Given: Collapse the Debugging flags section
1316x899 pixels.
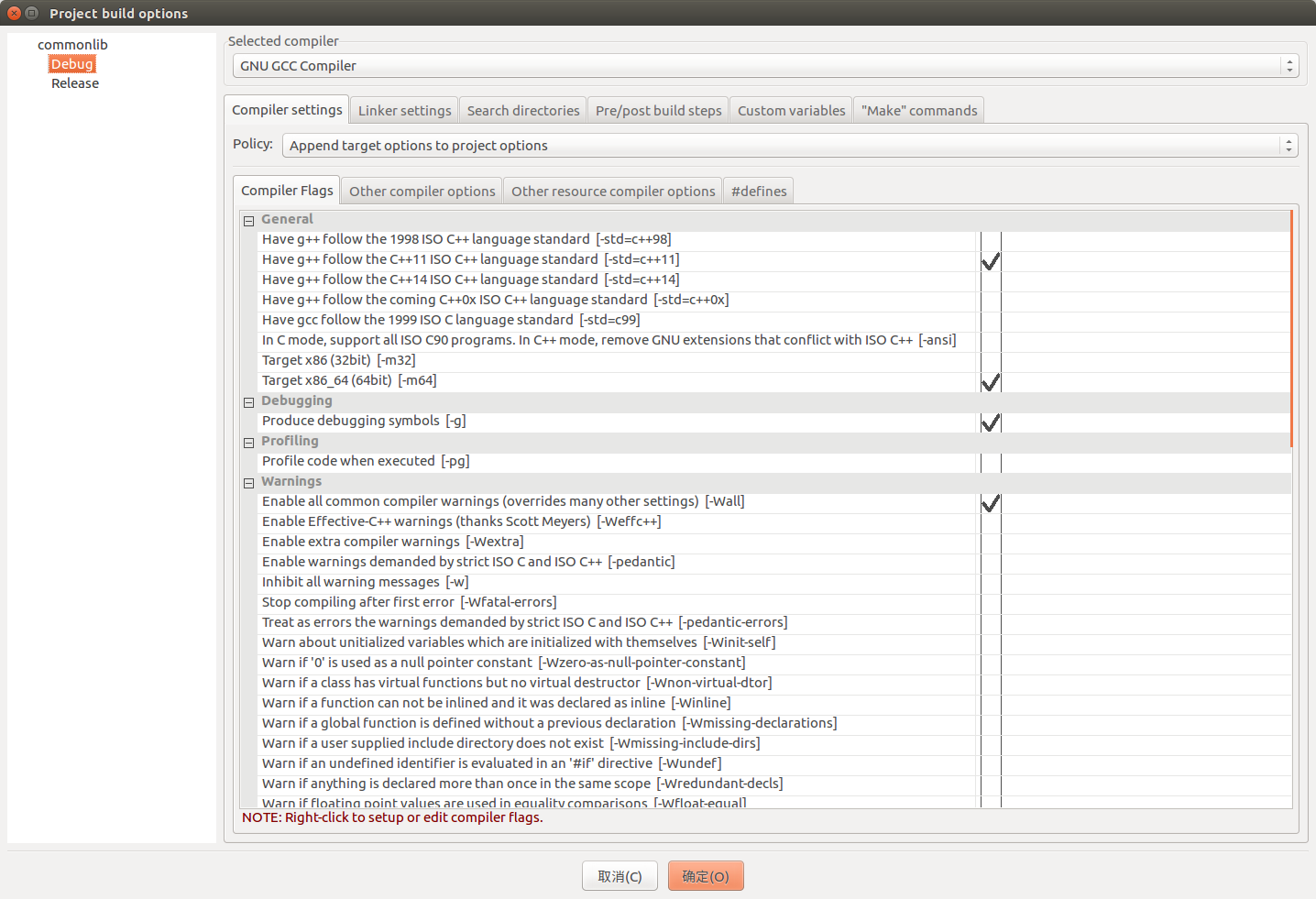Looking at the screenshot, I should (248, 402).
